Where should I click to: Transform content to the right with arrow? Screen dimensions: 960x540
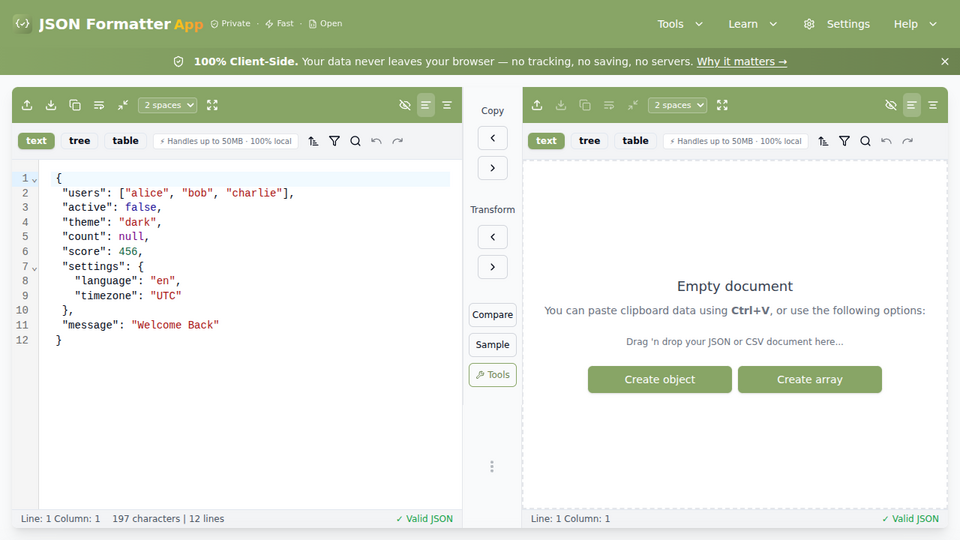(492, 267)
